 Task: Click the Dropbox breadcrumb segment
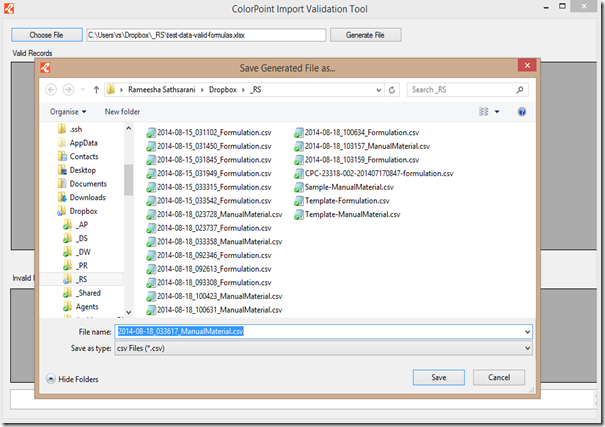223,90
